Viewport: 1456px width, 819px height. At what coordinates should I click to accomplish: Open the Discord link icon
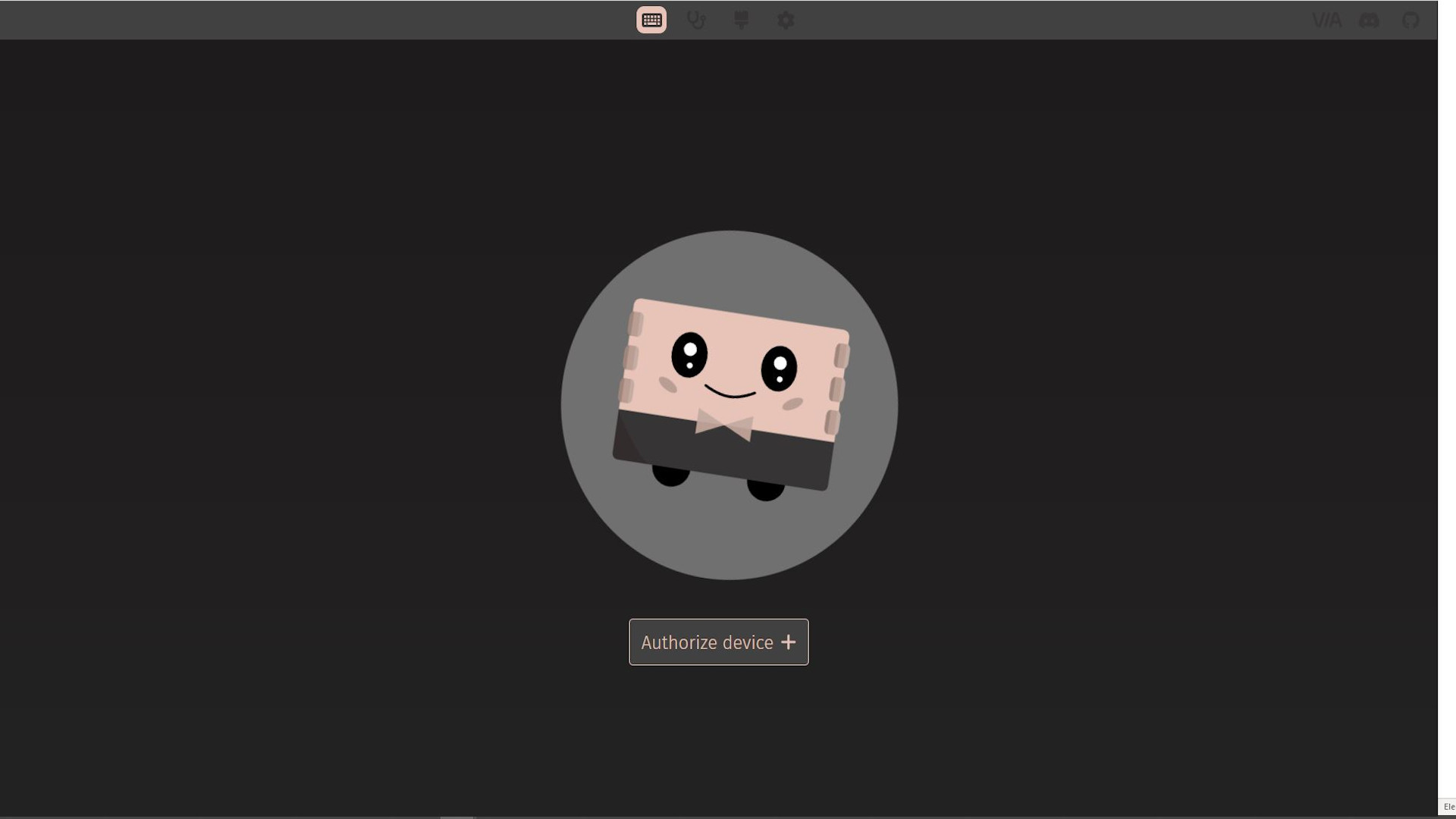pyautogui.click(x=1369, y=20)
